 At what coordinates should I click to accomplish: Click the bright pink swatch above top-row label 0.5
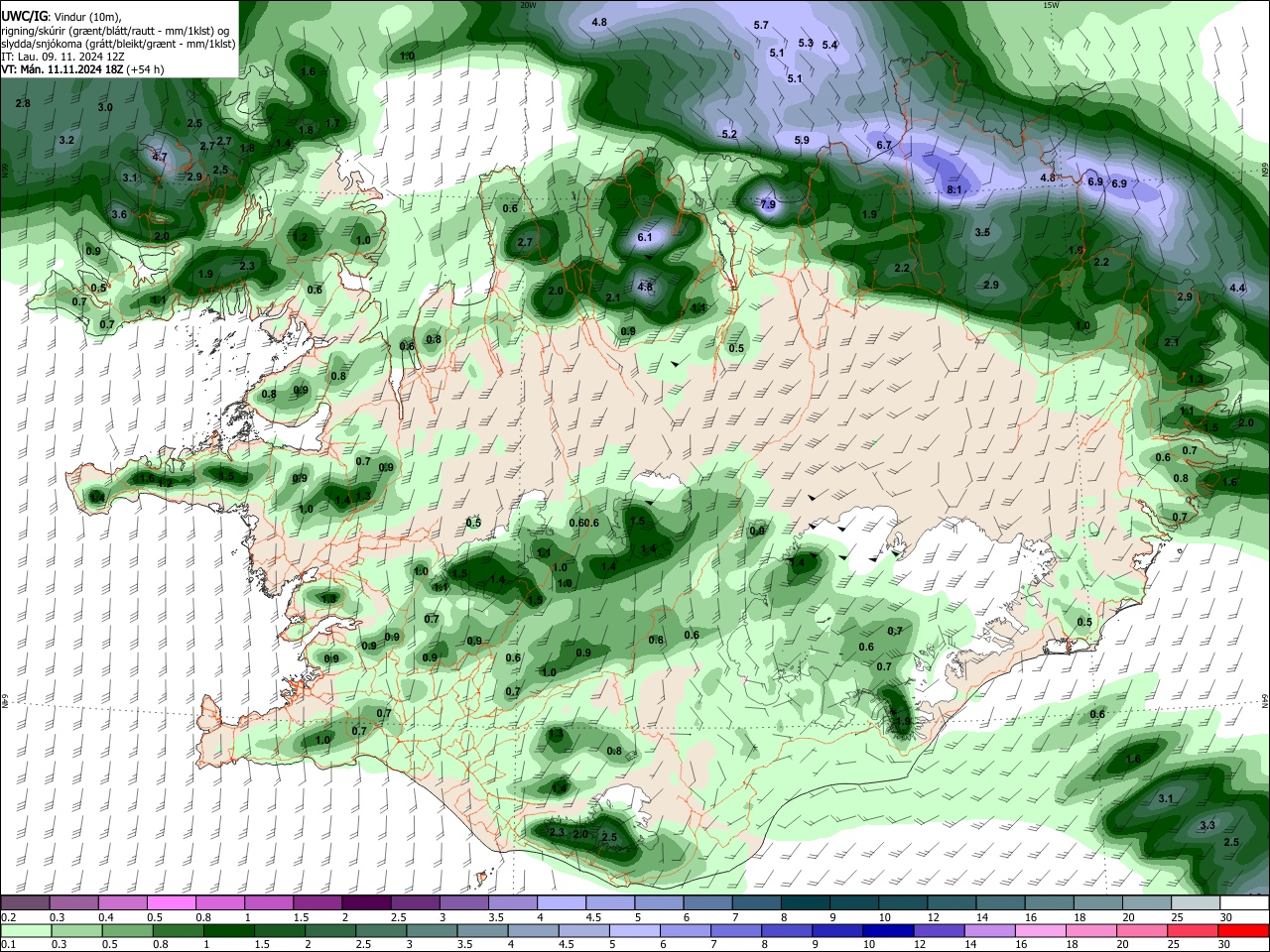coord(171,903)
